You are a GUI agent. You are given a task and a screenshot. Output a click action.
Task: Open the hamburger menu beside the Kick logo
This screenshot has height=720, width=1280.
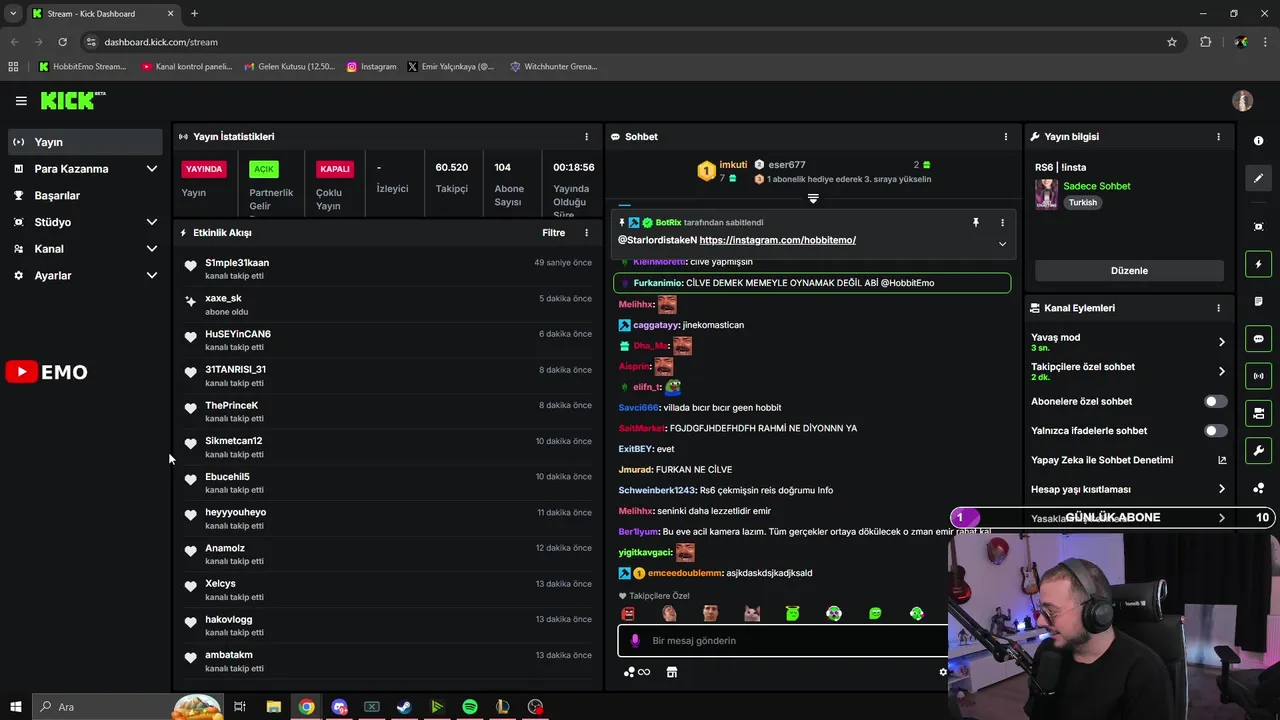(x=21, y=101)
